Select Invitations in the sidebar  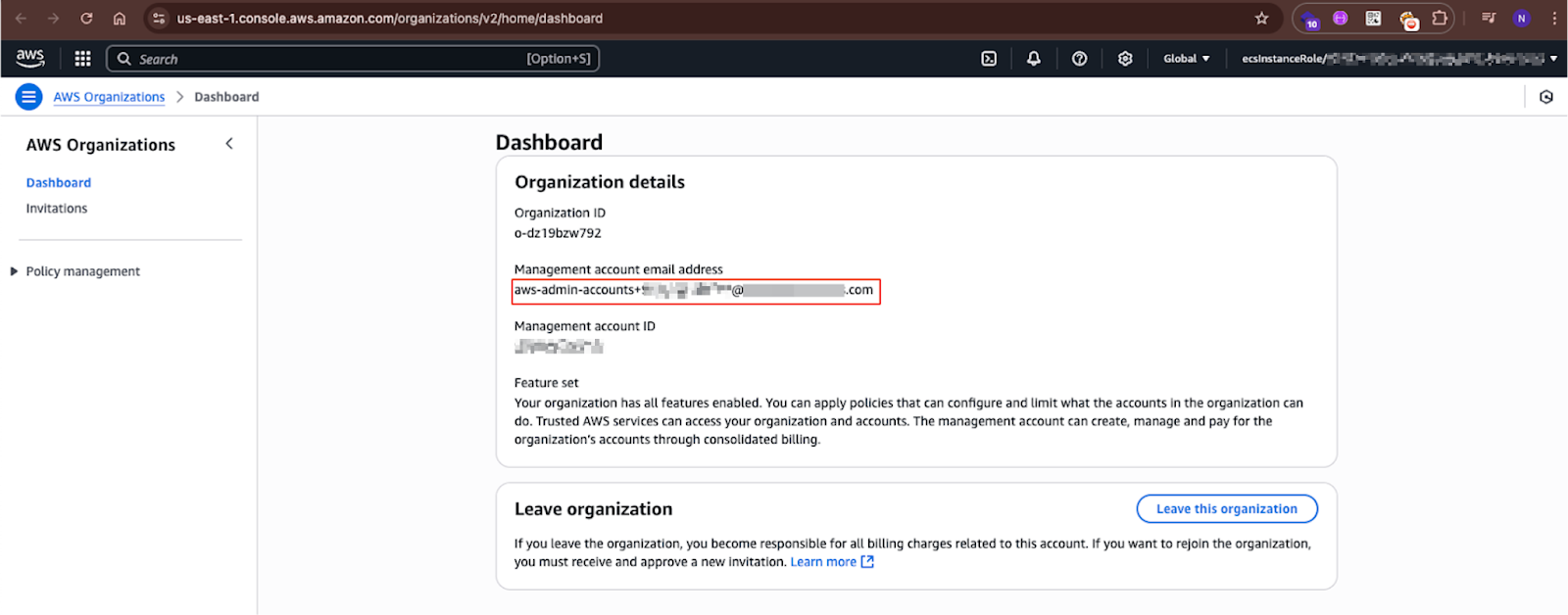coord(57,209)
